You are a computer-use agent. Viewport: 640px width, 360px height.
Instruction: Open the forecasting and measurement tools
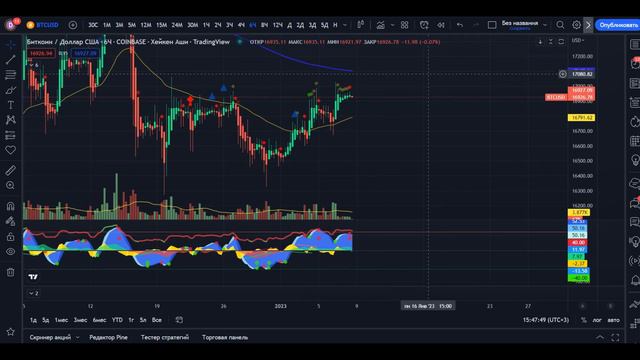(11, 135)
